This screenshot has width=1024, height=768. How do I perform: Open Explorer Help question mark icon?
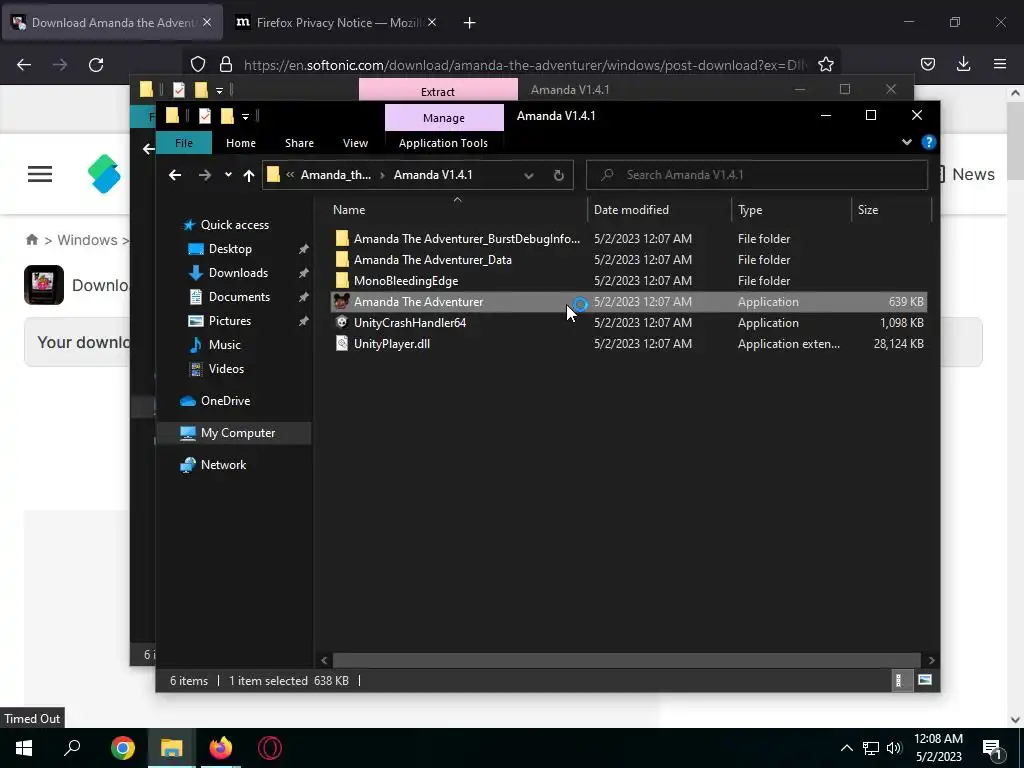tap(929, 142)
